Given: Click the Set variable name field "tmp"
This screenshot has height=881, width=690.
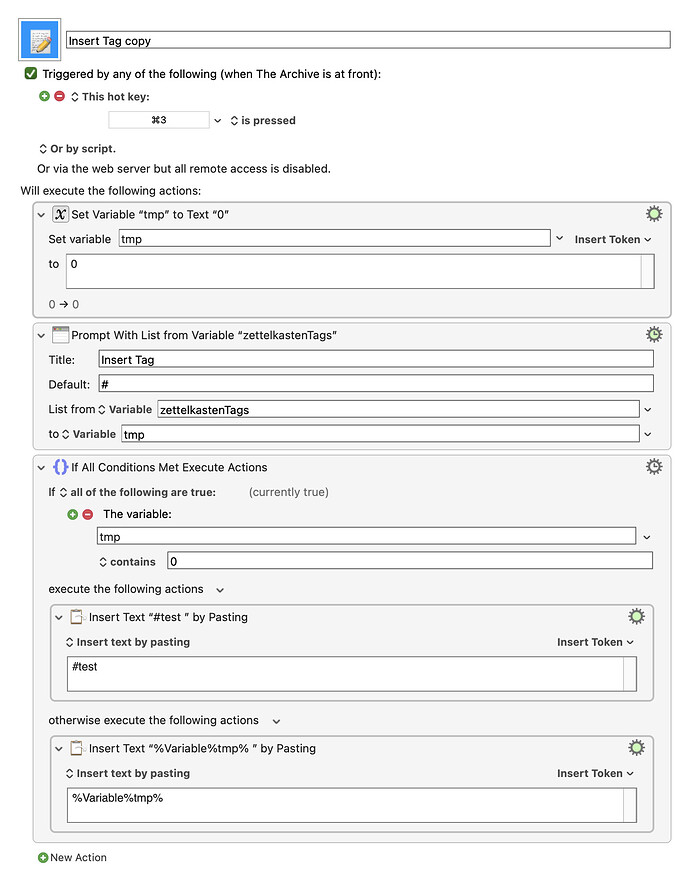Looking at the screenshot, I should (334, 238).
